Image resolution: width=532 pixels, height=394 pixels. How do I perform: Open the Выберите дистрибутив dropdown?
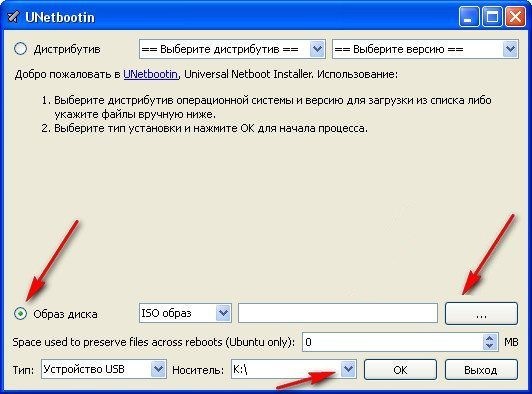point(232,49)
